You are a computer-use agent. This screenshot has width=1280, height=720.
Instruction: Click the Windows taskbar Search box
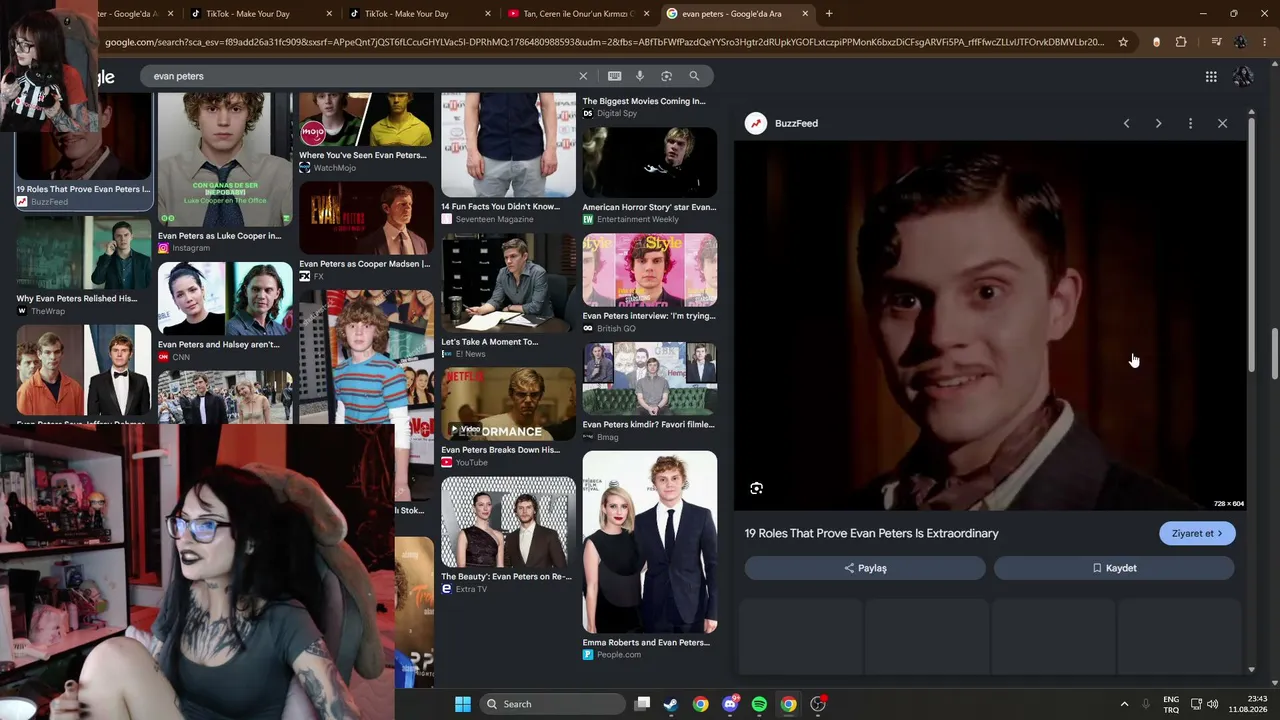553,704
